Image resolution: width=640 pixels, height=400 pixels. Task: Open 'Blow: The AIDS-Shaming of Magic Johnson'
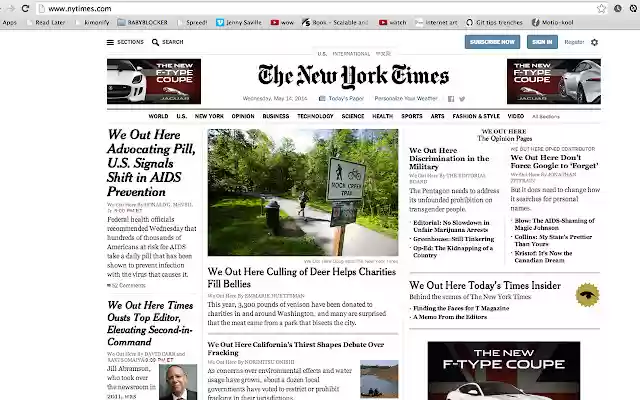554,224
